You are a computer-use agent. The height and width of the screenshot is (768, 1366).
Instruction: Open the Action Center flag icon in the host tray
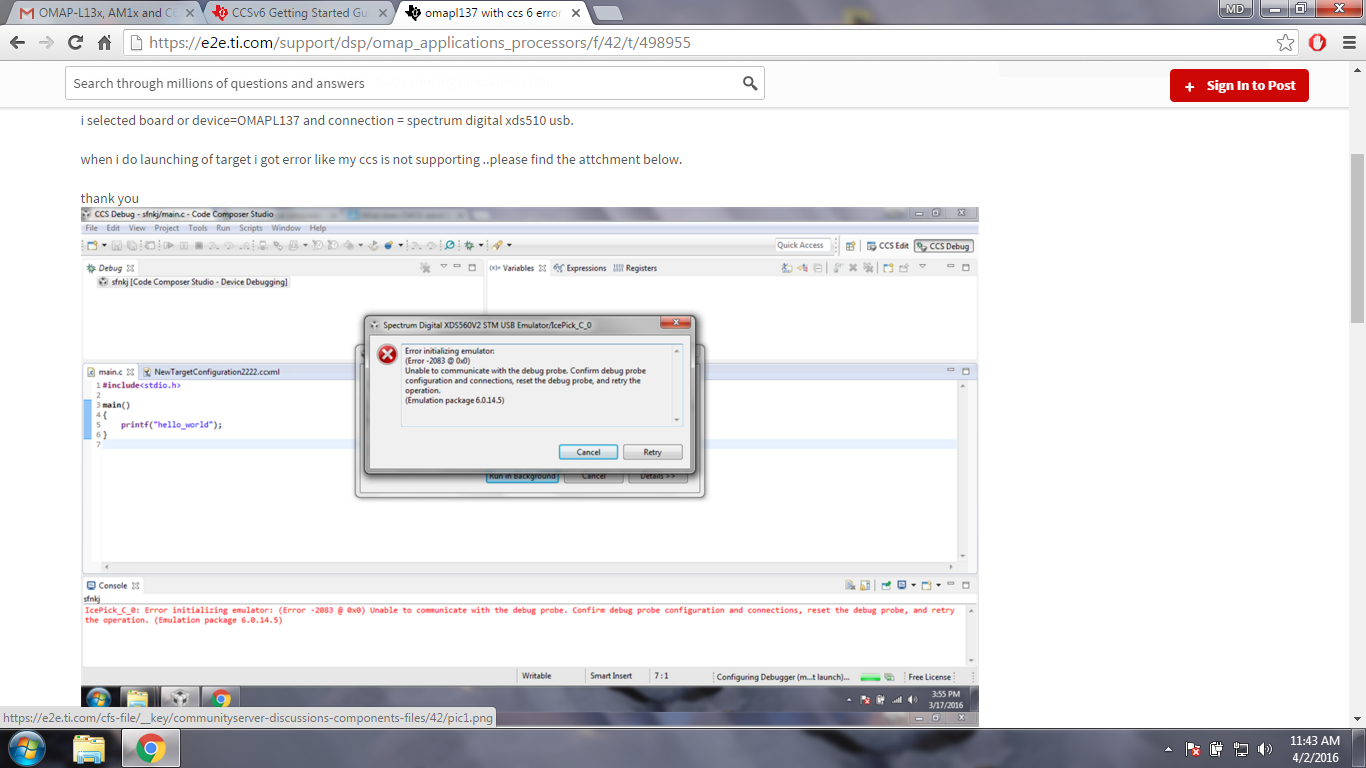[1193, 748]
